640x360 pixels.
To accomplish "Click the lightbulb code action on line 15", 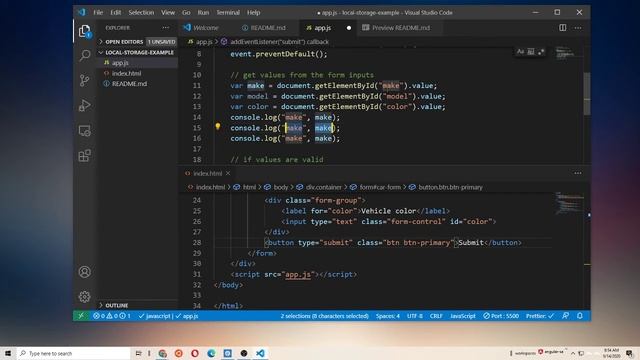I will coord(218,127).
